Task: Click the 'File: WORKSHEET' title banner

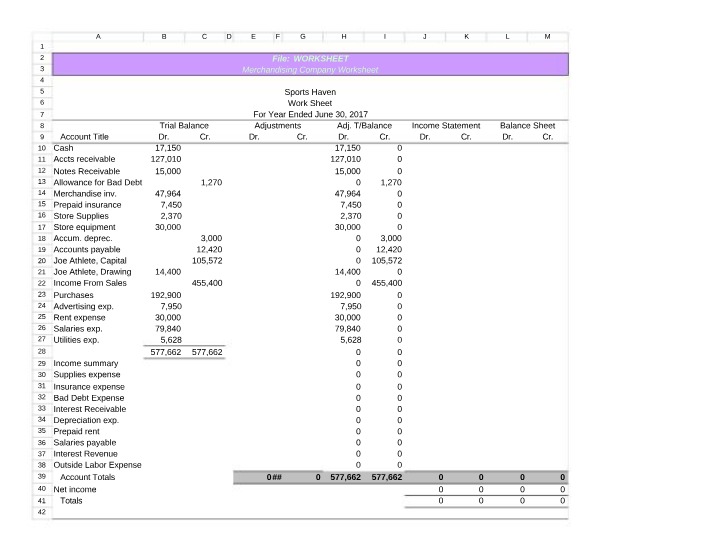Action: pos(310,59)
